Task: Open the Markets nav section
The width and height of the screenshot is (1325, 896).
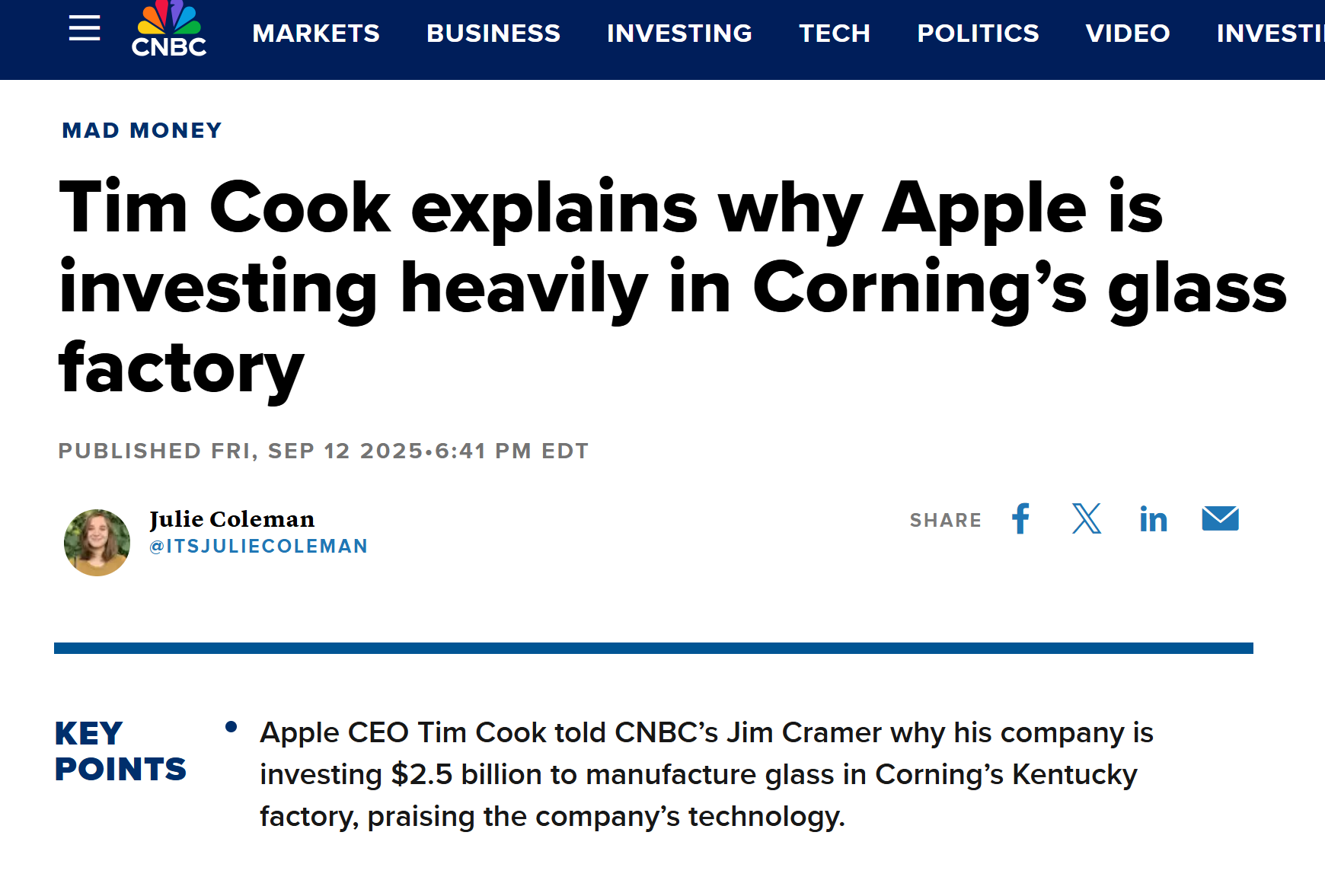Action: (316, 33)
